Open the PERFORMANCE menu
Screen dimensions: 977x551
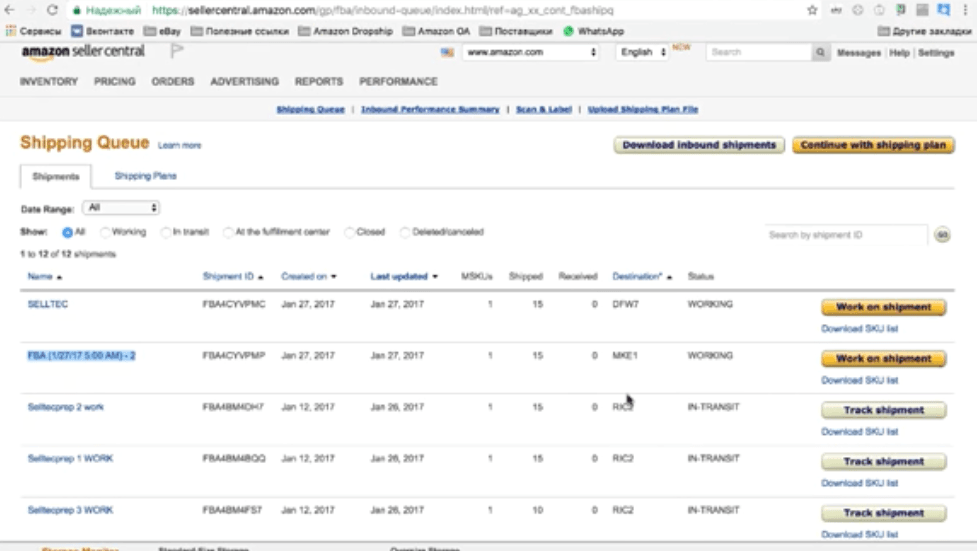click(x=398, y=82)
